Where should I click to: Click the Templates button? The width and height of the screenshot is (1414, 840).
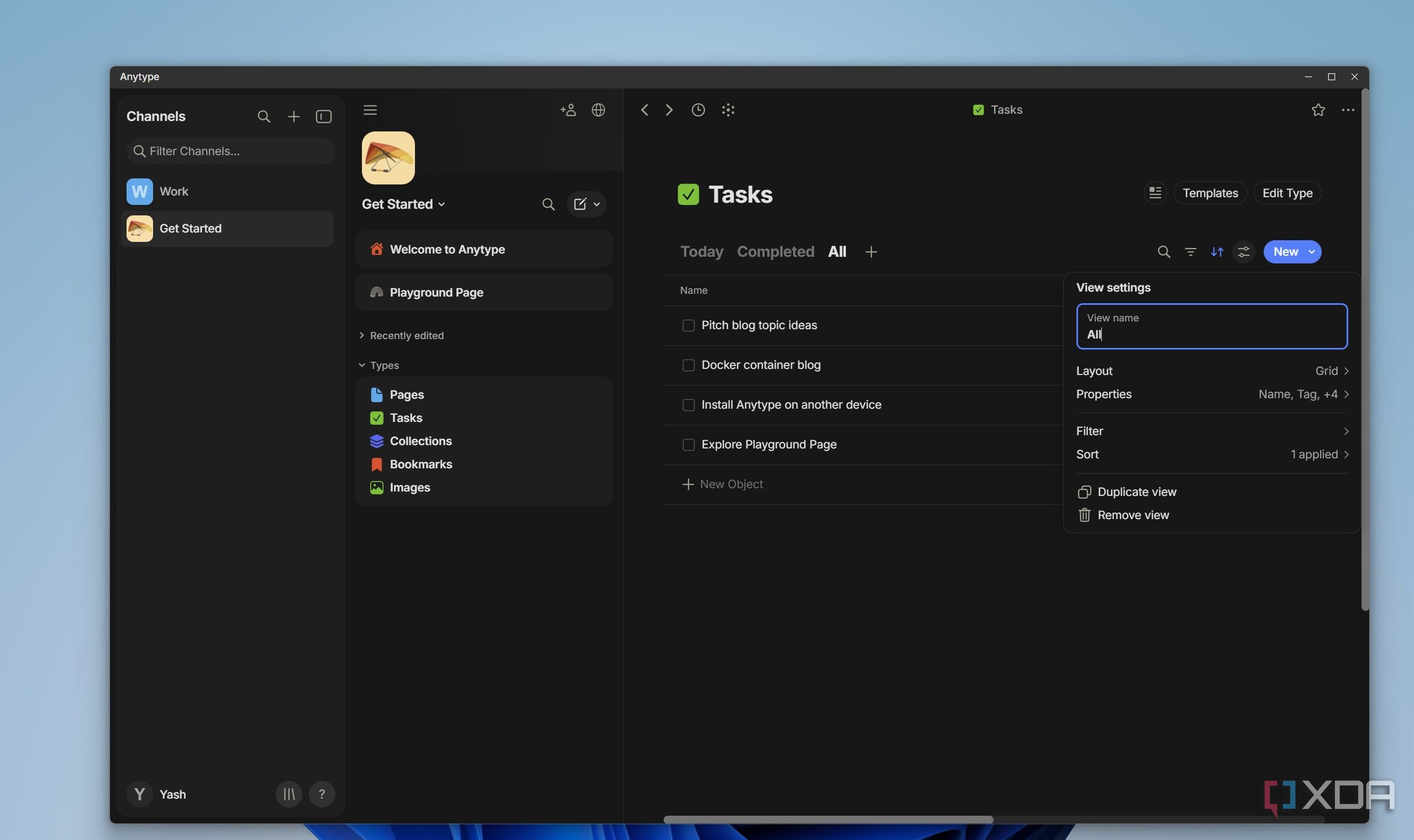(1210, 193)
